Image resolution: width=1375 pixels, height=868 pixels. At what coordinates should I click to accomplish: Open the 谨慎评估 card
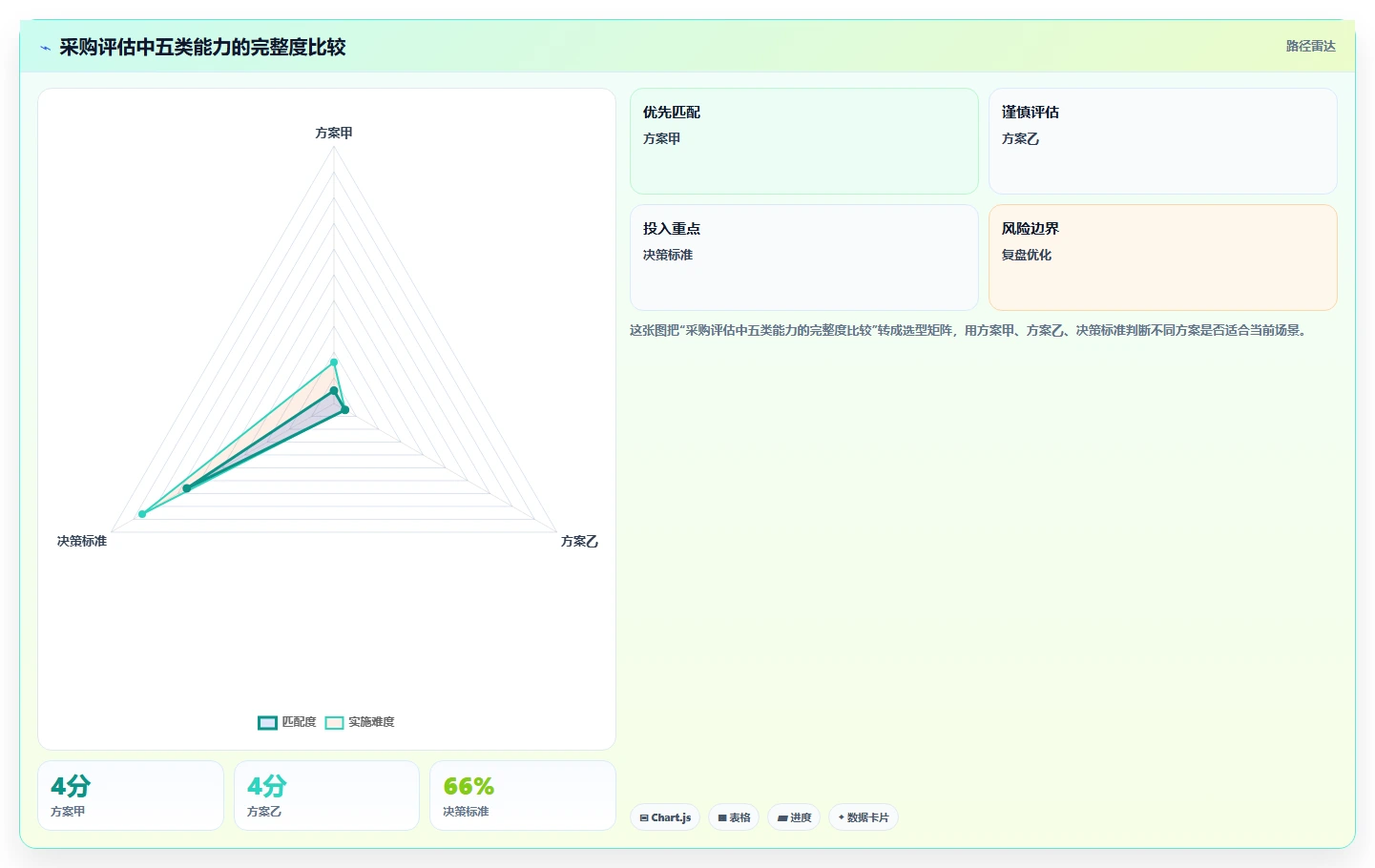pyautogui.click(x=1162, y=141)
